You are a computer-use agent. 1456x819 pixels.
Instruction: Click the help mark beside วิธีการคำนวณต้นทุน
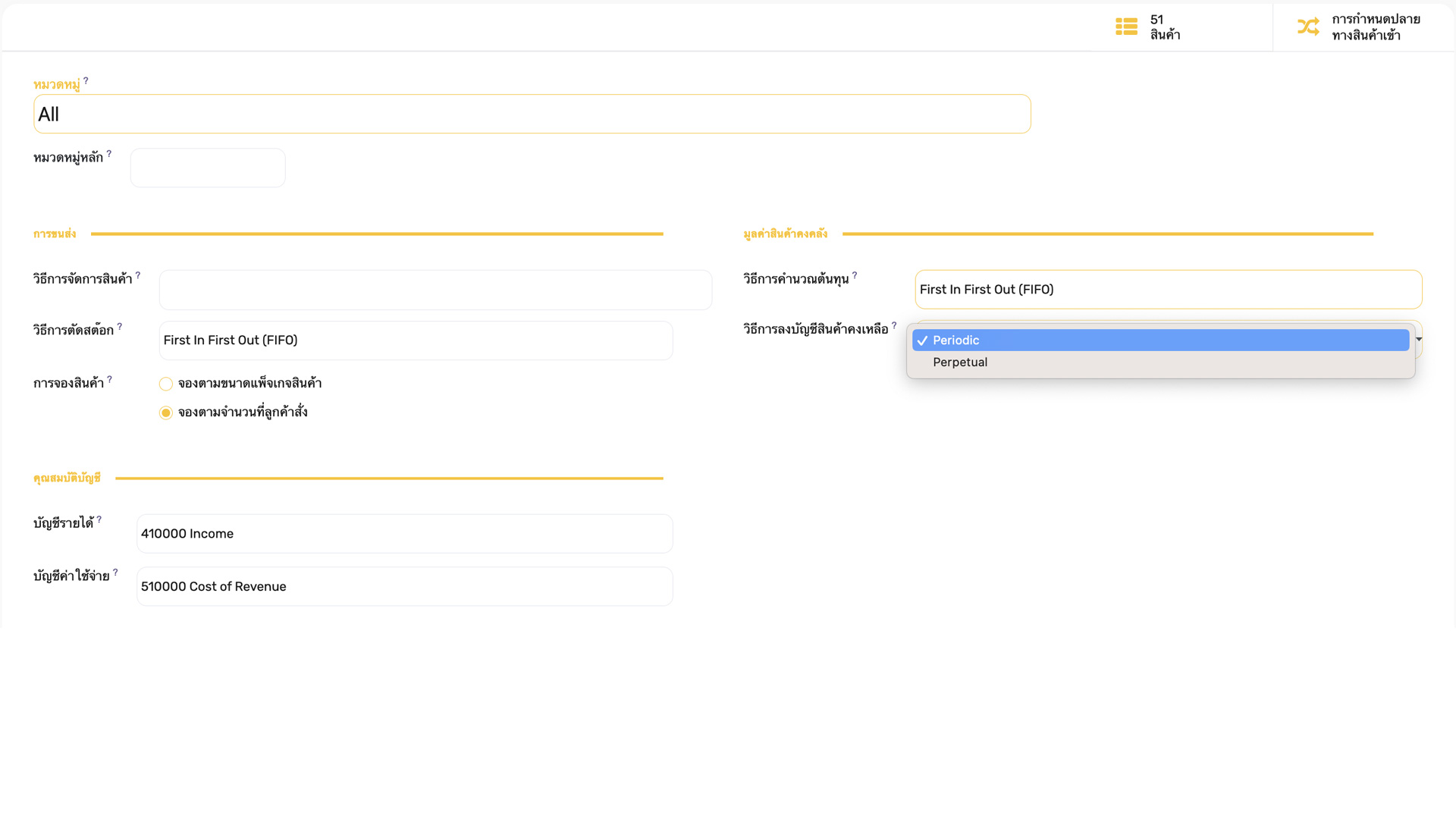pos(855,275)
